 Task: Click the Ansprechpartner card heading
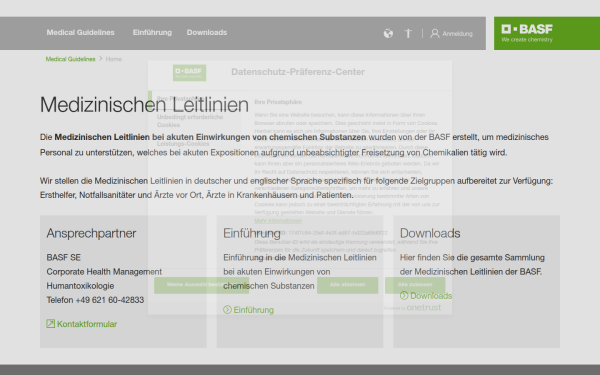[x=91, y=233]
